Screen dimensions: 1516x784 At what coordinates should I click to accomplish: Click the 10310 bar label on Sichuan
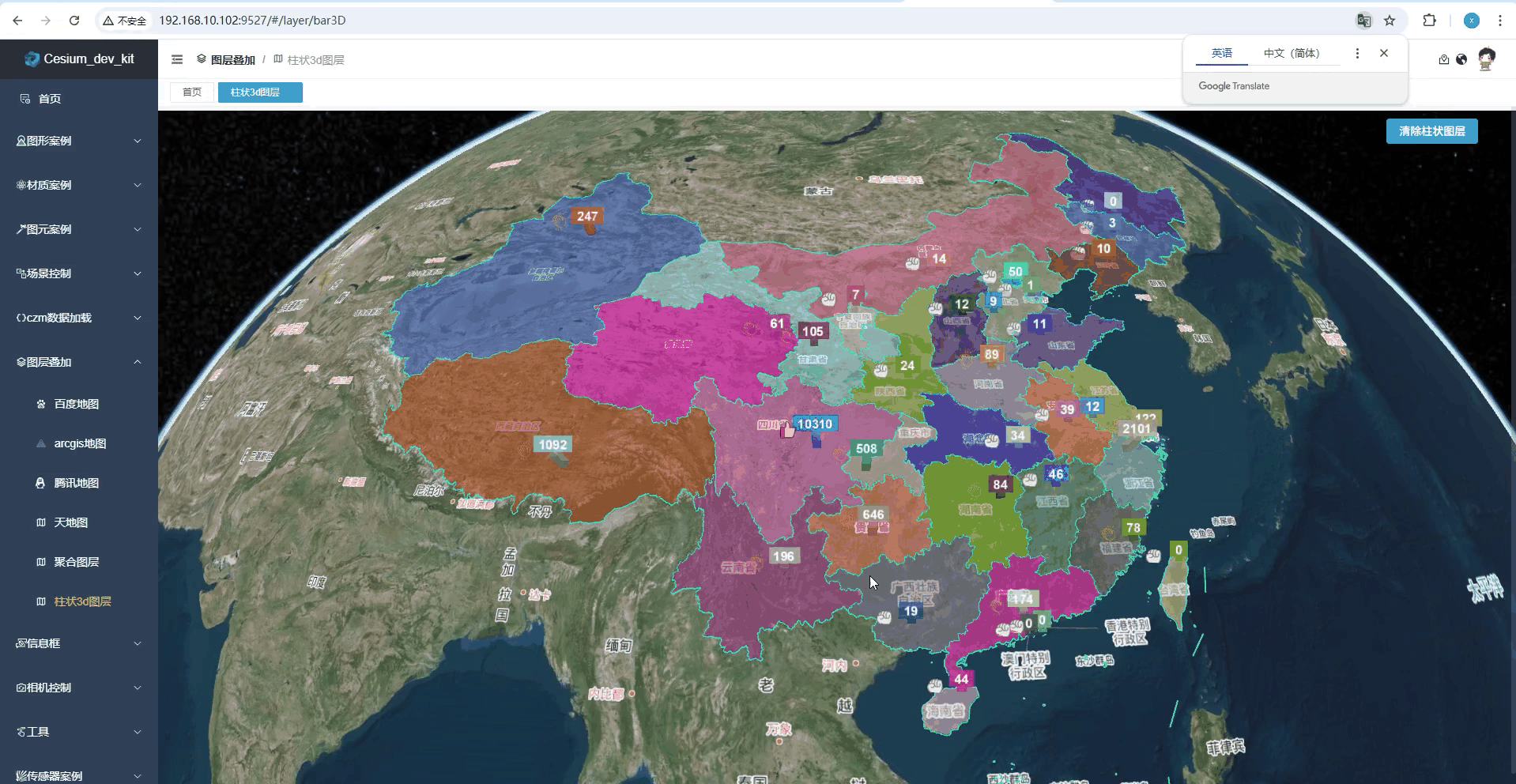point(814,424)
